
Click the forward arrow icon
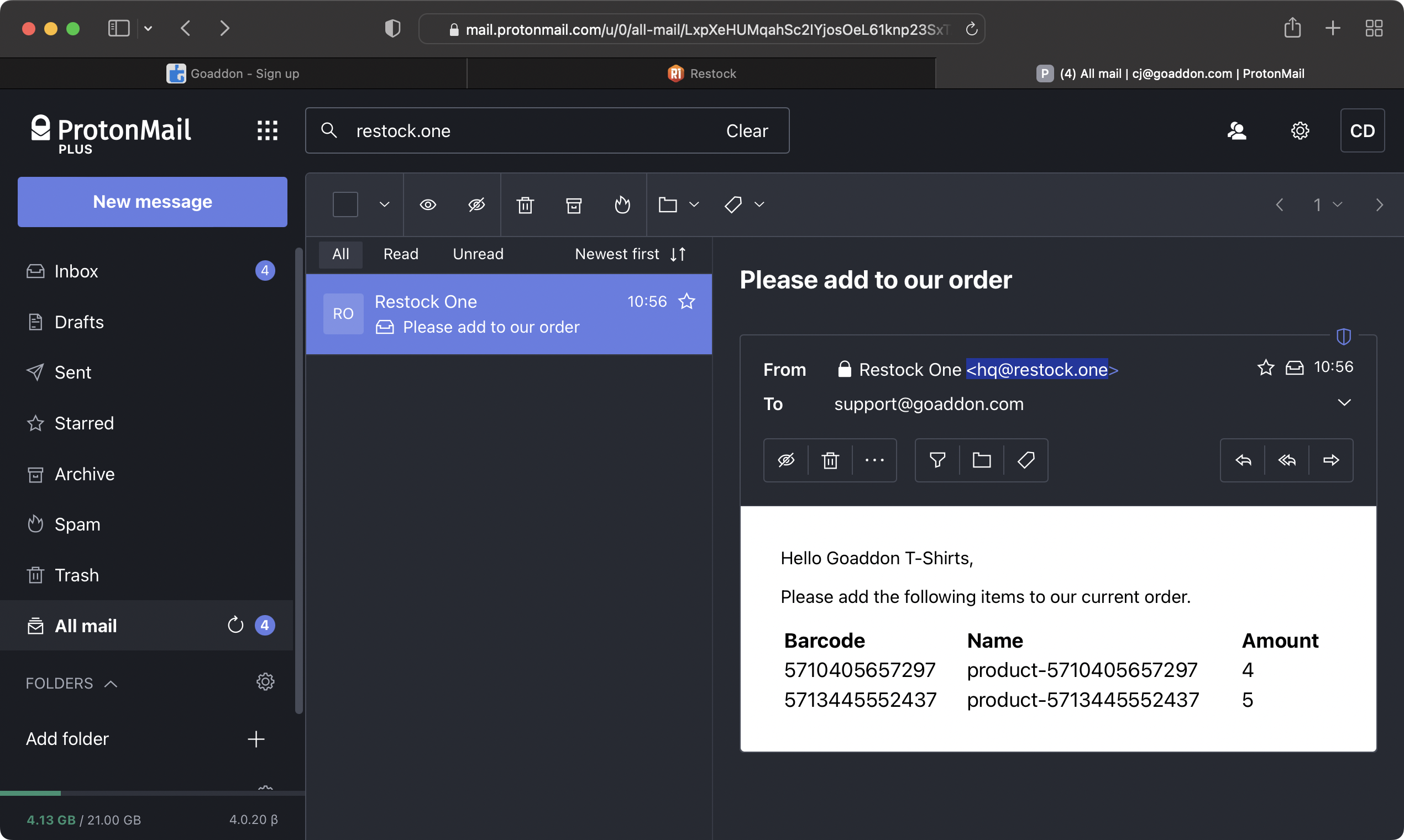click(1331, 460)
